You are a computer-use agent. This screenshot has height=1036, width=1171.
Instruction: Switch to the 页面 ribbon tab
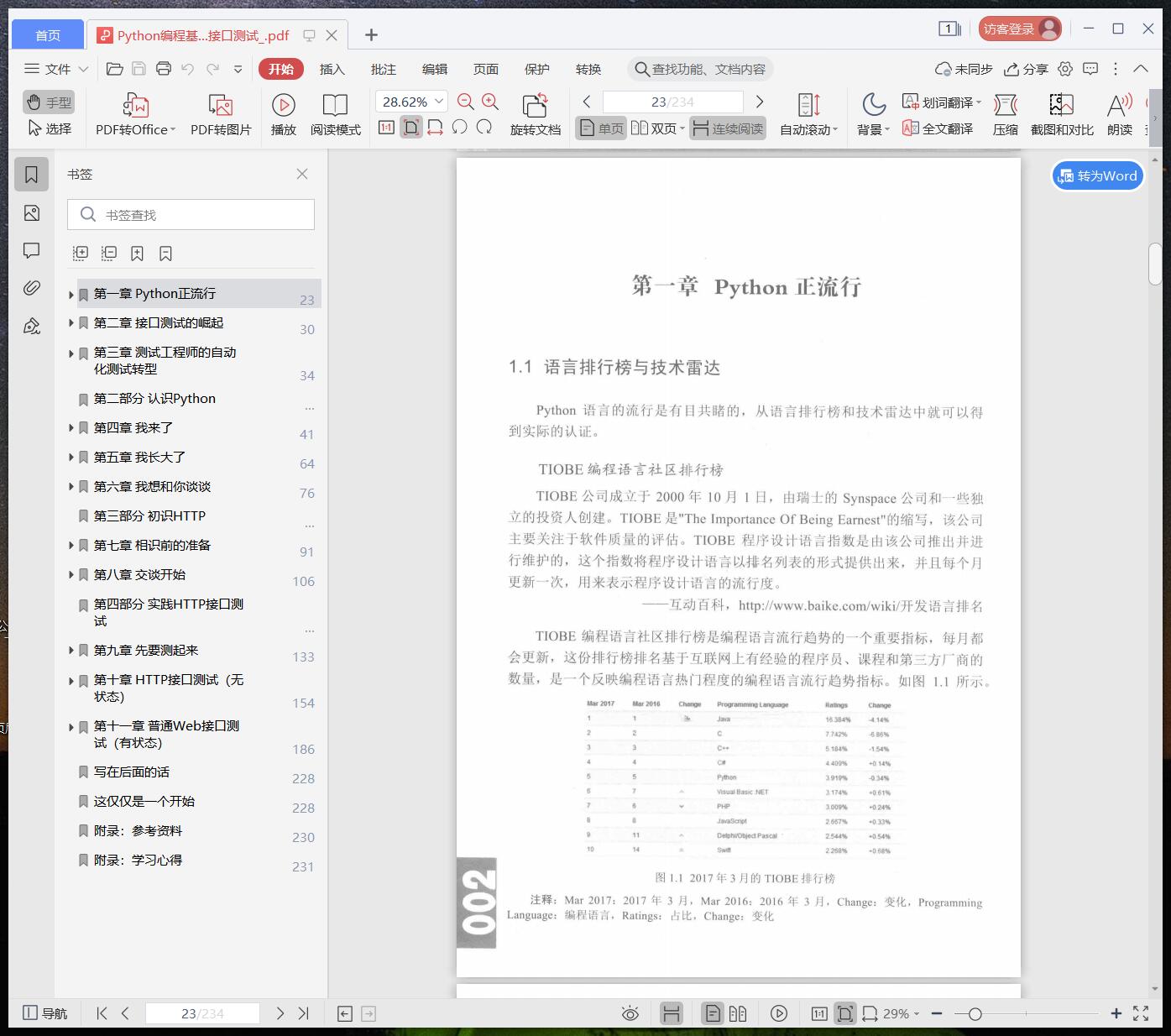pos(486,69)
